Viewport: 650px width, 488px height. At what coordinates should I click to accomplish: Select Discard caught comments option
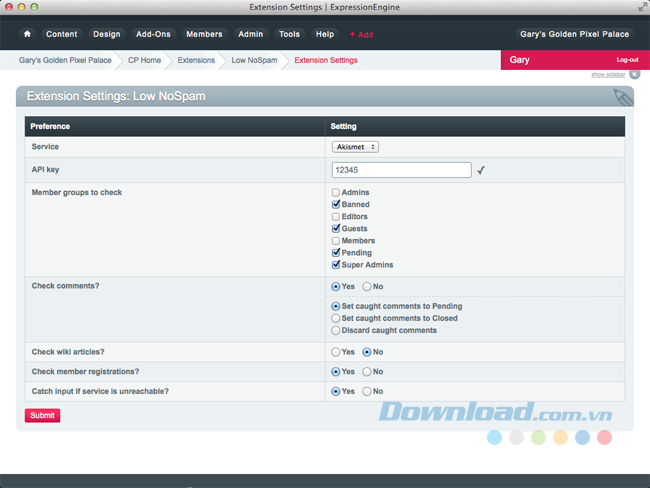(336, 330)
